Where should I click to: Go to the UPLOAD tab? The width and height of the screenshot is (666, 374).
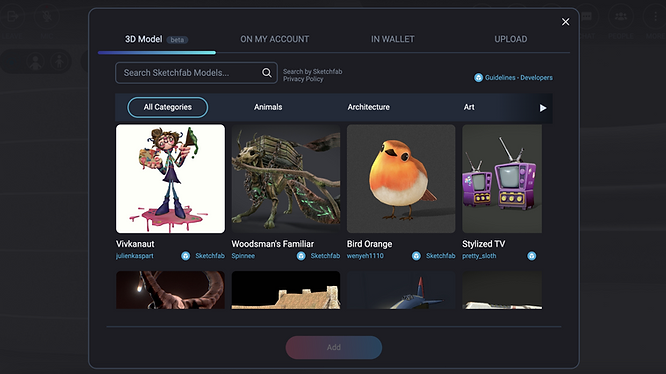pyautogui.click(x=511, y=39)
